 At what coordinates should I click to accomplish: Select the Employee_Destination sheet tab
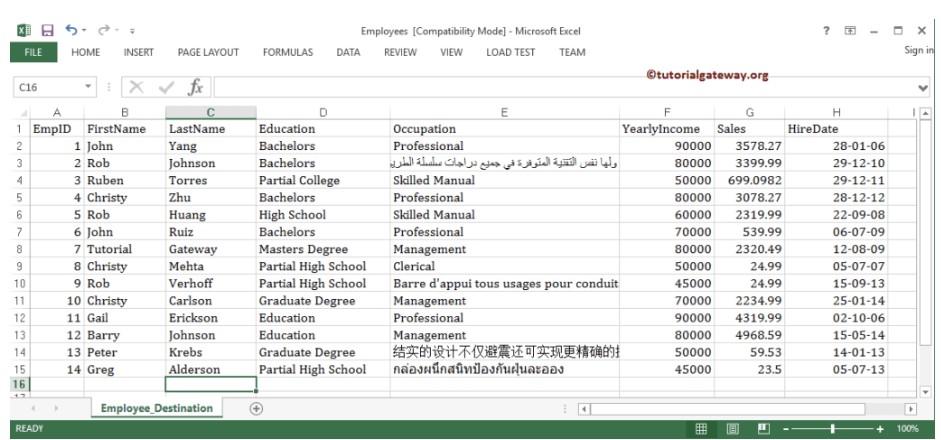click(157, 408)
